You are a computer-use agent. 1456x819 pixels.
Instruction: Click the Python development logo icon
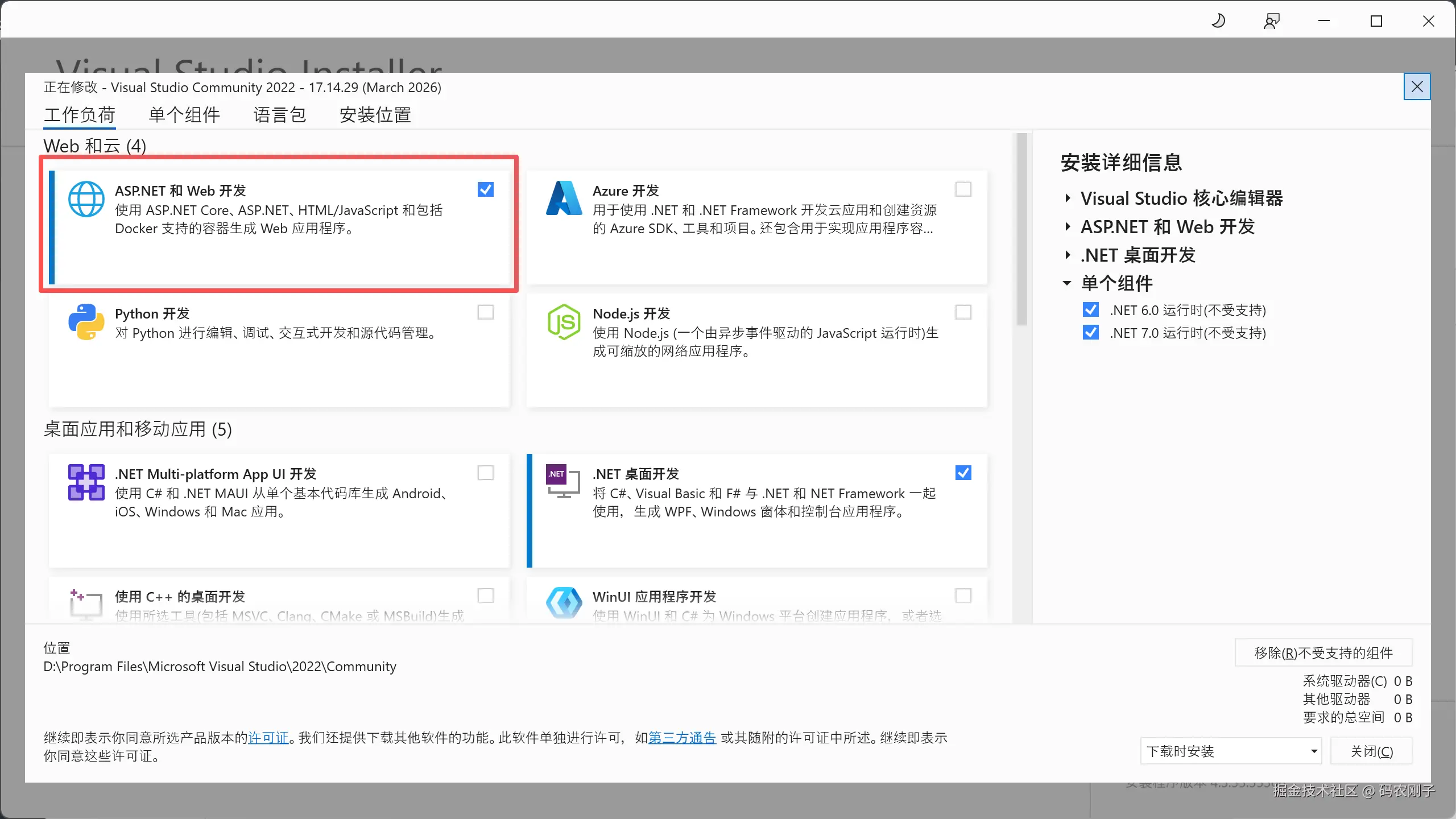click(x=86, y=322)
